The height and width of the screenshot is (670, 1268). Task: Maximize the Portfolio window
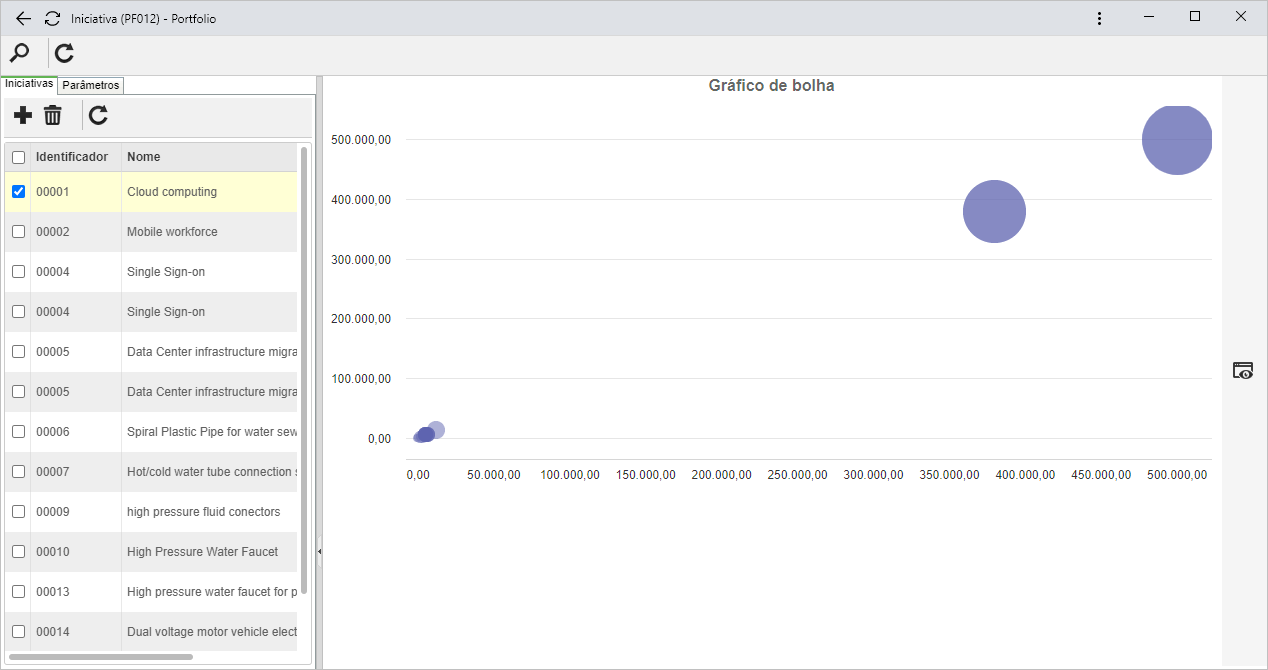(x=1195, y=17)
